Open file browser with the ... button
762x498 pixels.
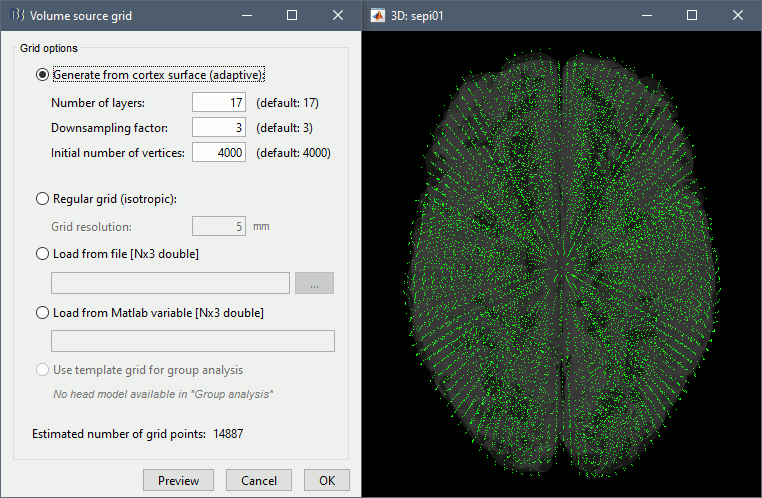coord(314,283)
